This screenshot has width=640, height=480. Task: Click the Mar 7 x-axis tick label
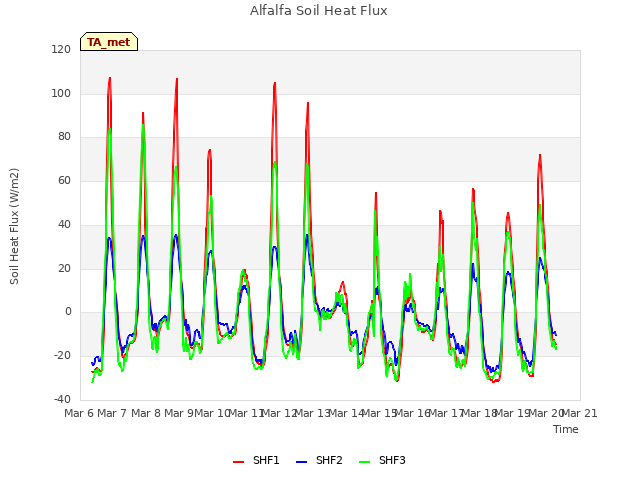pos(112,413)
